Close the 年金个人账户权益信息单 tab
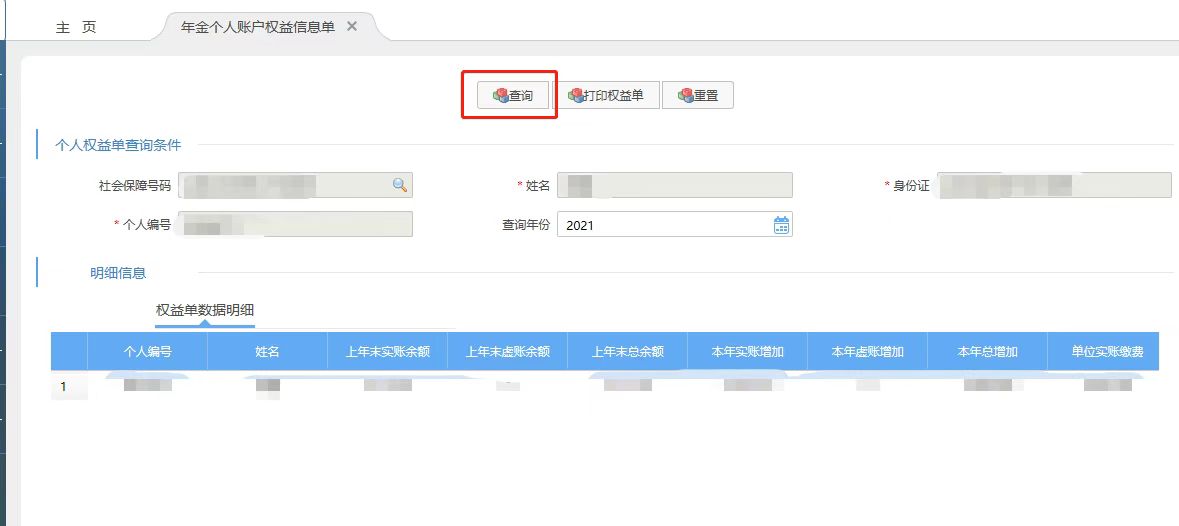This screenshot has width=1179, height=526. tap(352, 27)
